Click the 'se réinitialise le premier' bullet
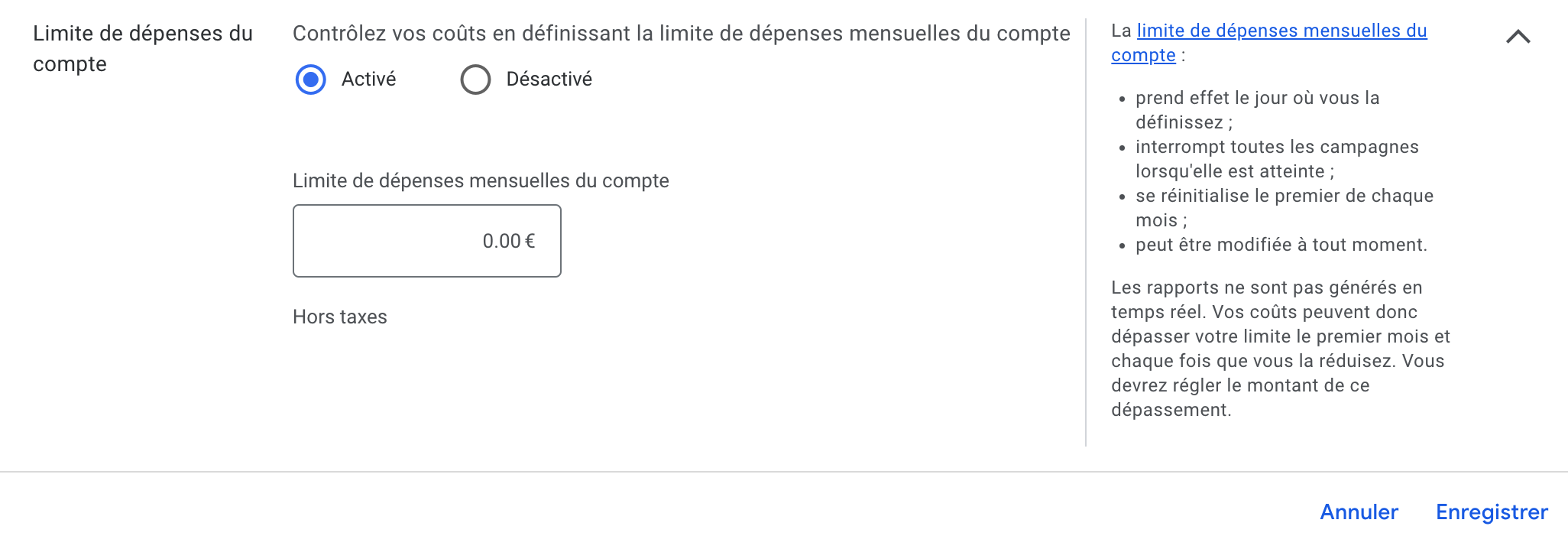 tap(1284, 208)
